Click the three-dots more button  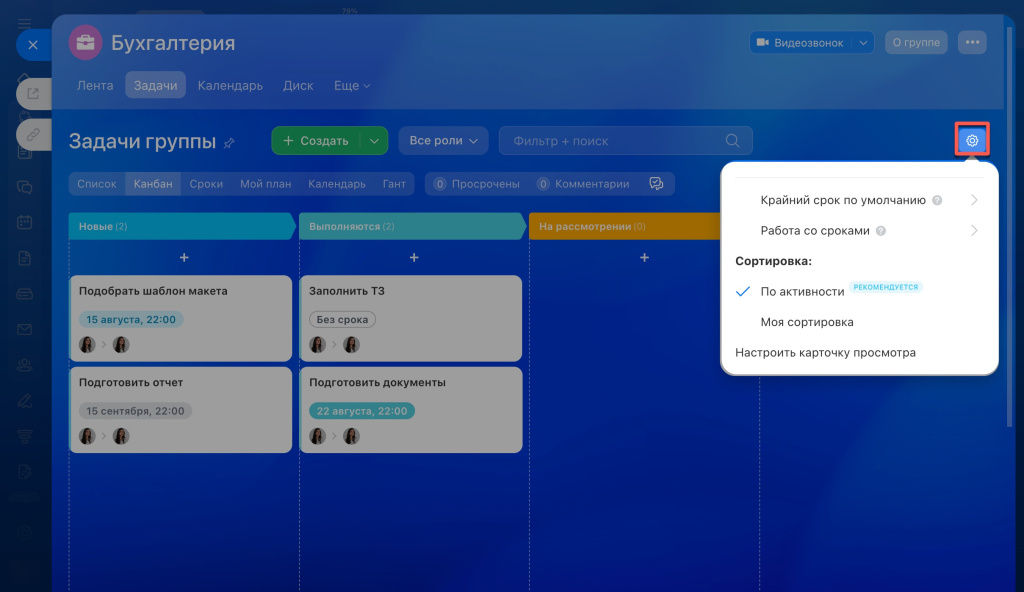tap(972, 42)
